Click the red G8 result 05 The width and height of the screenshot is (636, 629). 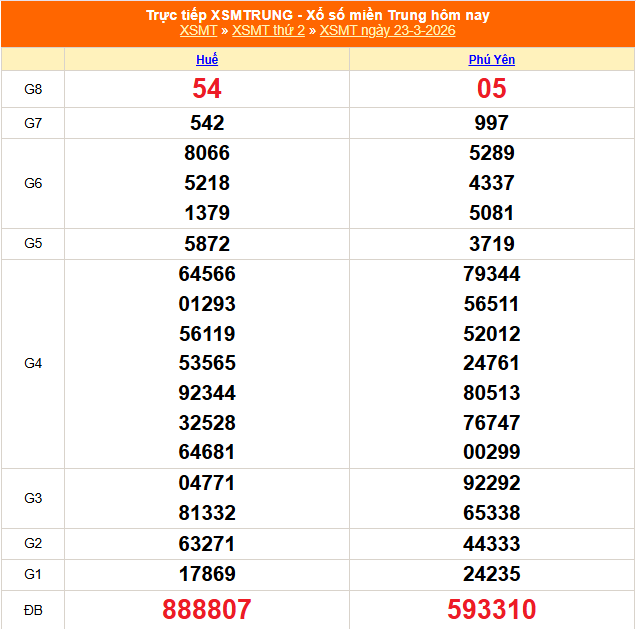(x=492, y=89)
